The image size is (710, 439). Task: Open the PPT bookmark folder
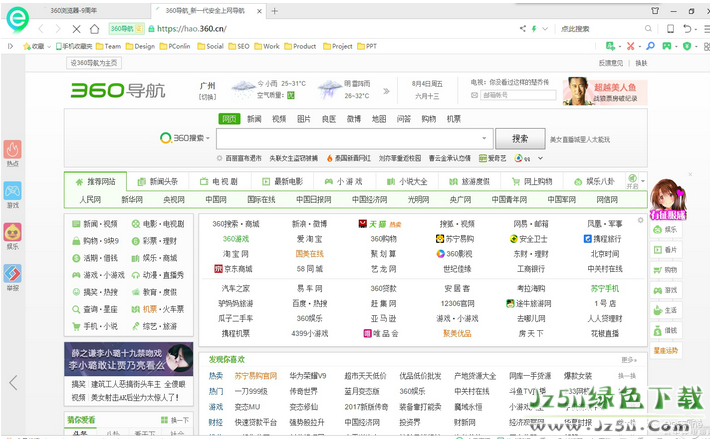coord(367,46)
